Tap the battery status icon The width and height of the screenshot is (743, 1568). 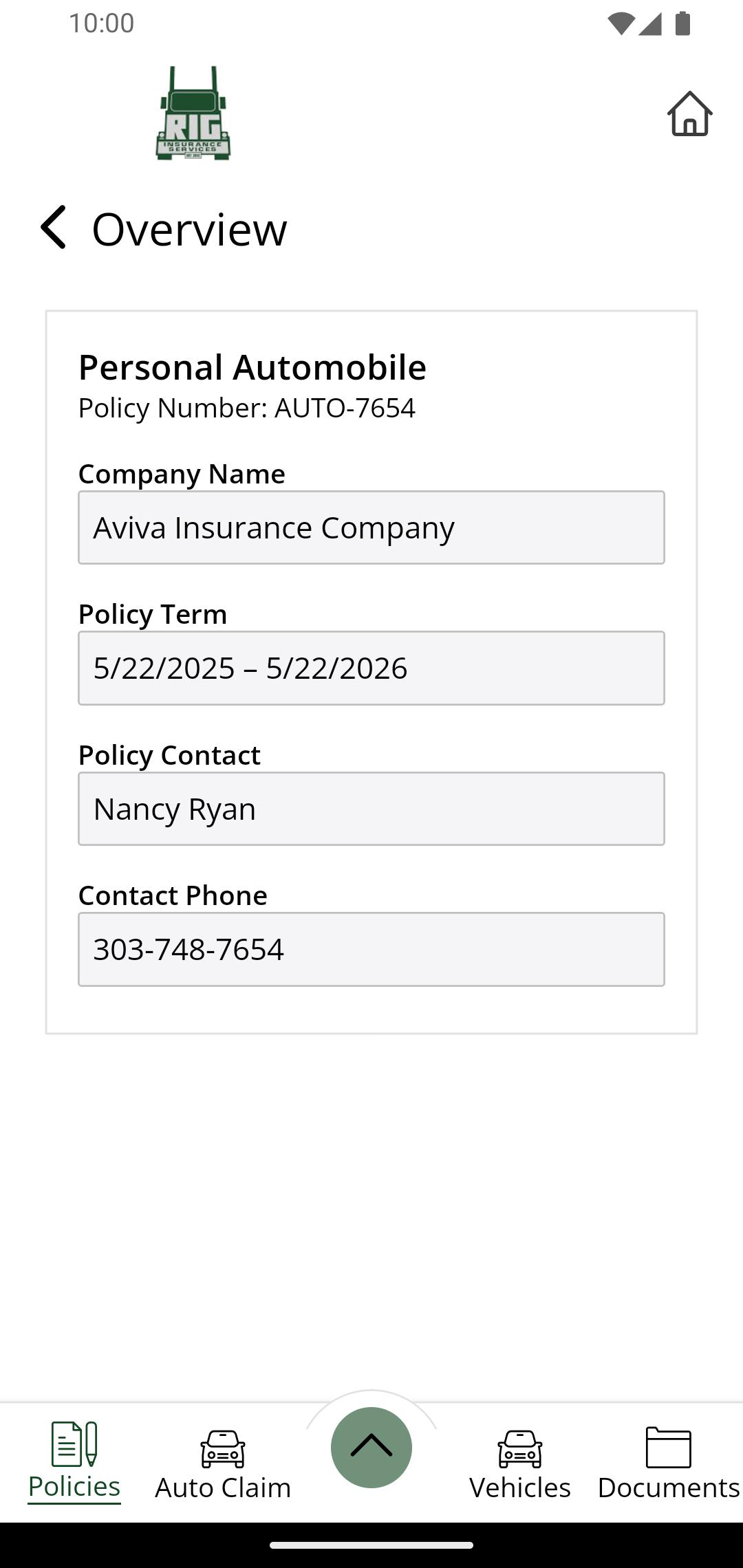[682, 23]
